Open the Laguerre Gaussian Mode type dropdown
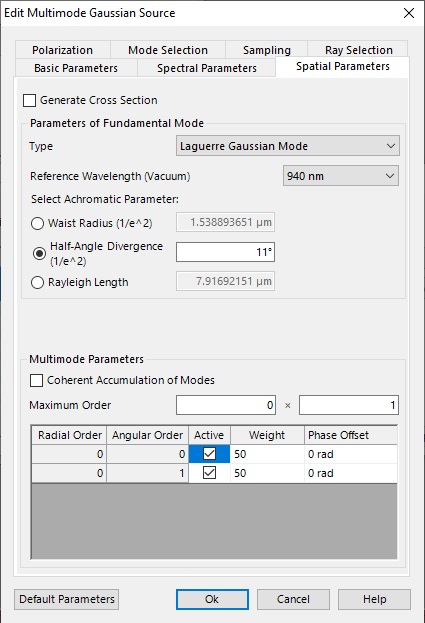425x623 pixels. click(x=288, y=146)
